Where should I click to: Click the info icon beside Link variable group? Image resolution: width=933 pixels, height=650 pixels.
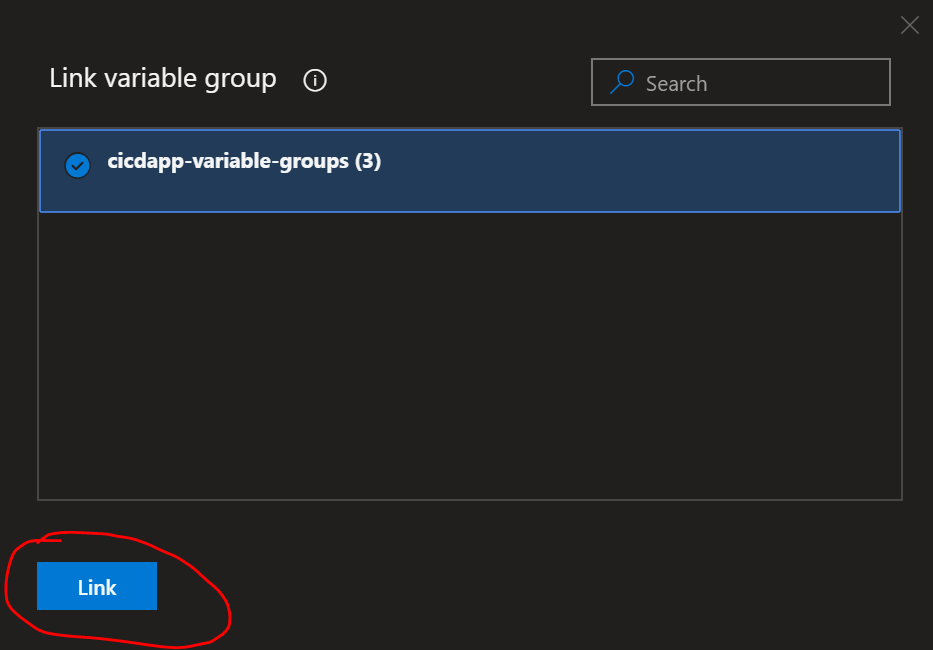click(x=315, y=81)
